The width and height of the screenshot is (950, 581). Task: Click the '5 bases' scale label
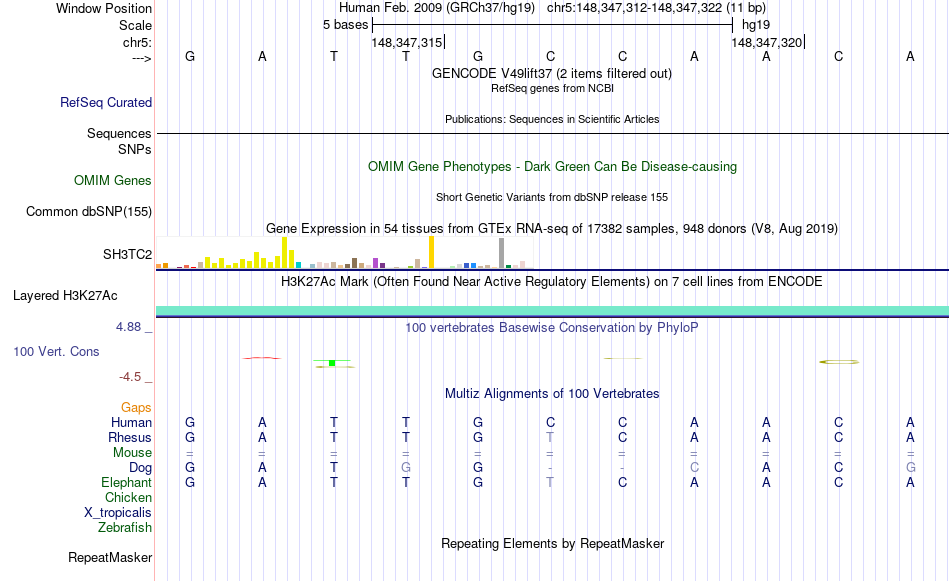(x=345, y=25)
